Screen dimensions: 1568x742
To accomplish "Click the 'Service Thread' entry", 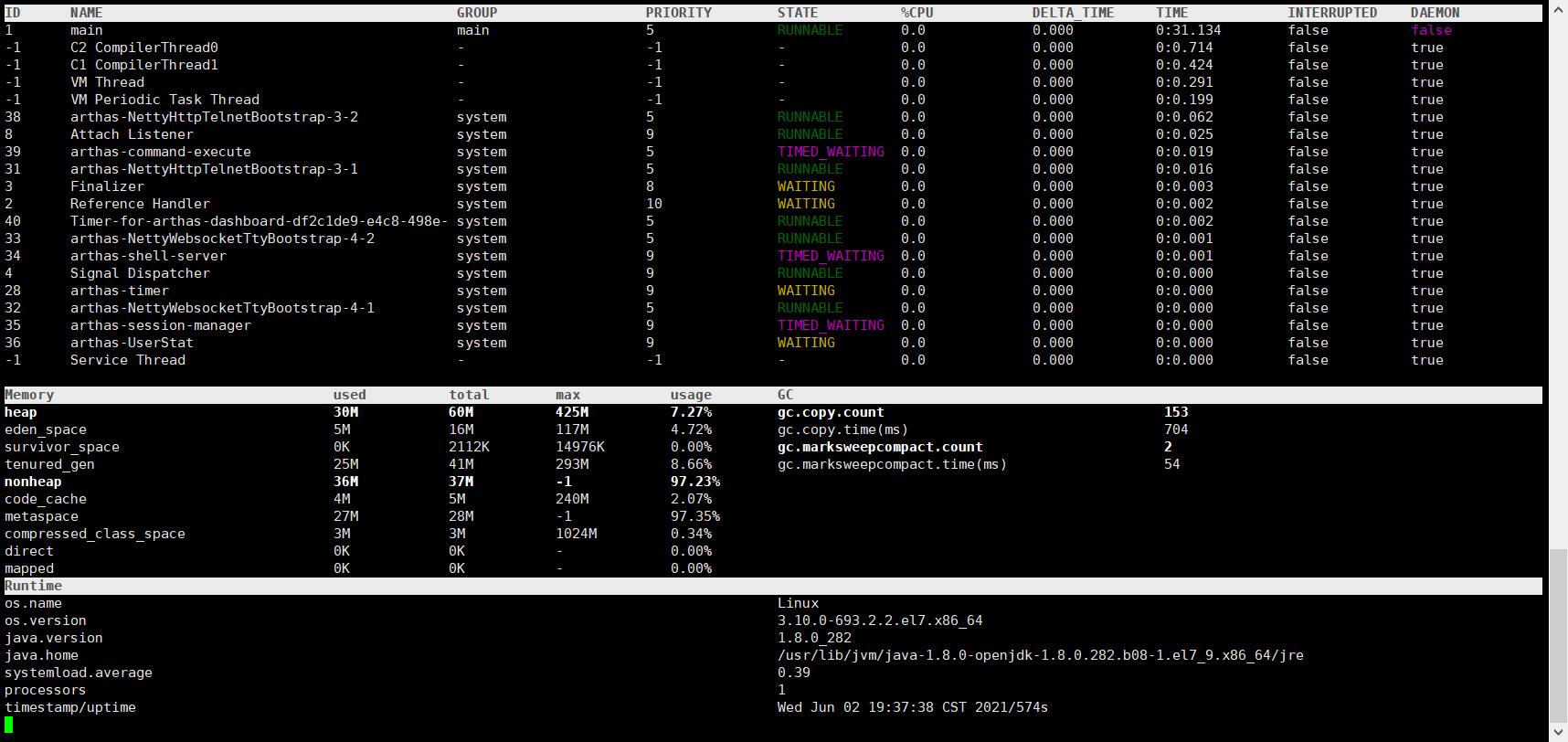I will [x=128, y=360].
